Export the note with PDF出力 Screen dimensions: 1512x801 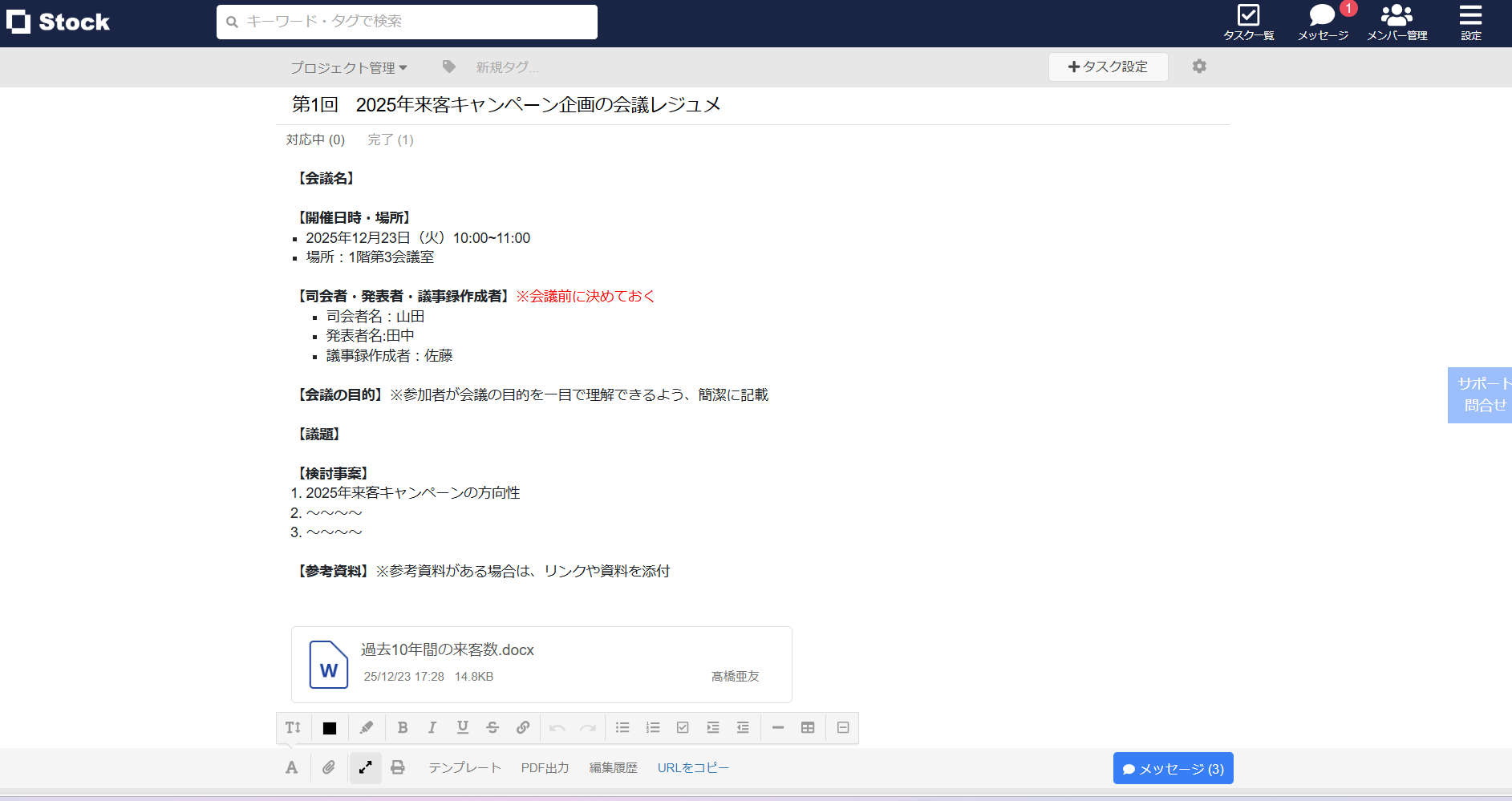545,767
